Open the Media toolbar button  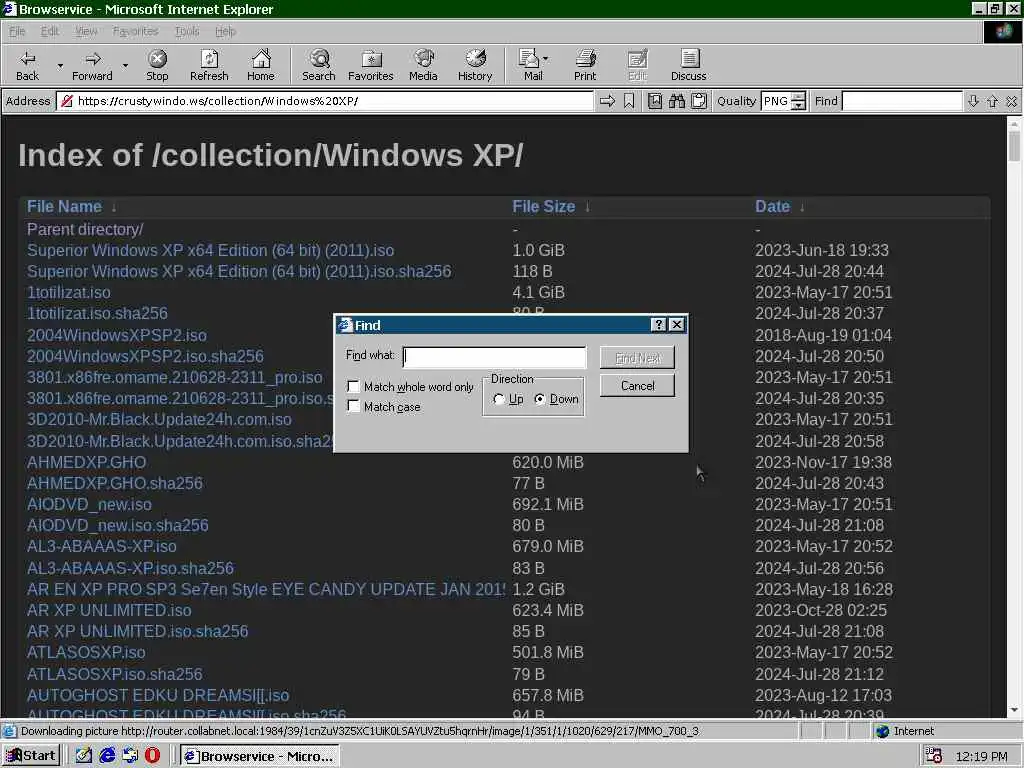[x=423, y=65]
